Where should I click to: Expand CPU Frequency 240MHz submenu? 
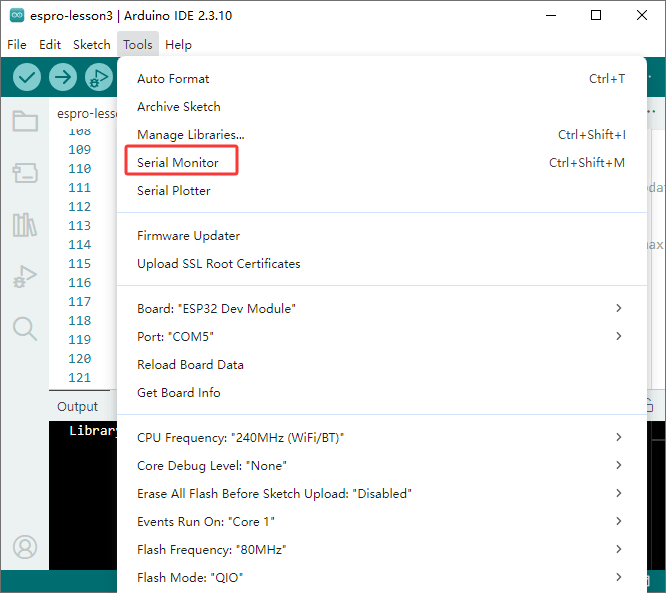(x=381, y=438)
